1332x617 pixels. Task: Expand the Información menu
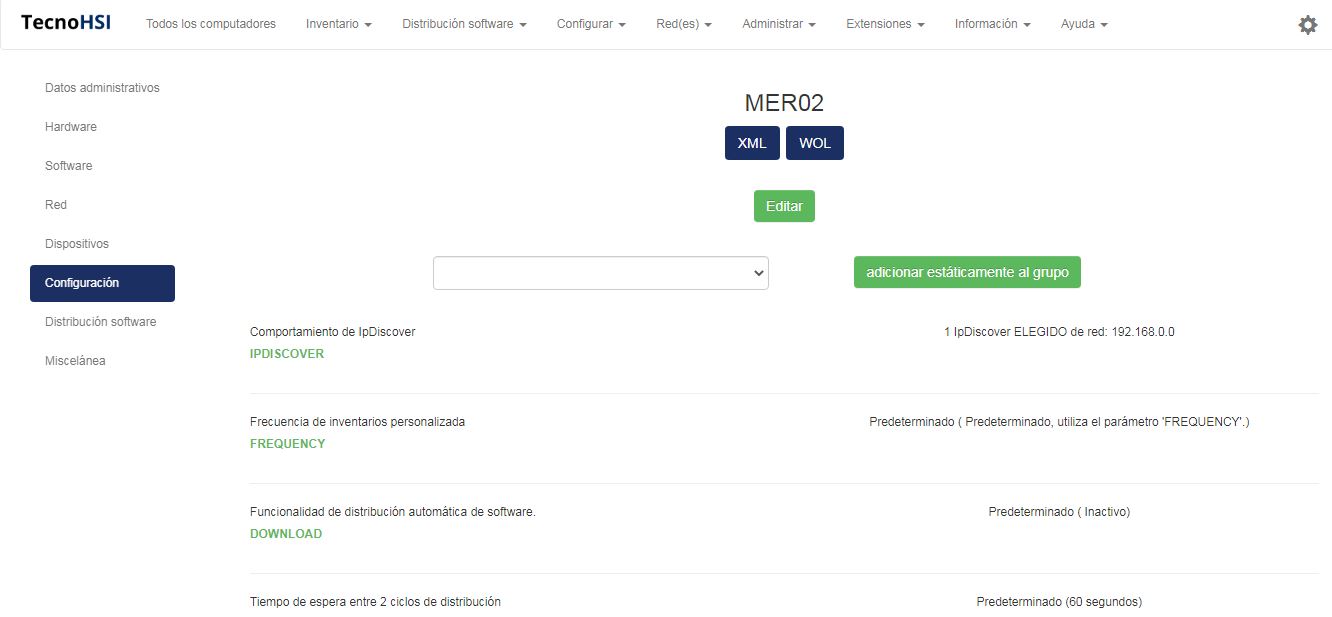992,24
